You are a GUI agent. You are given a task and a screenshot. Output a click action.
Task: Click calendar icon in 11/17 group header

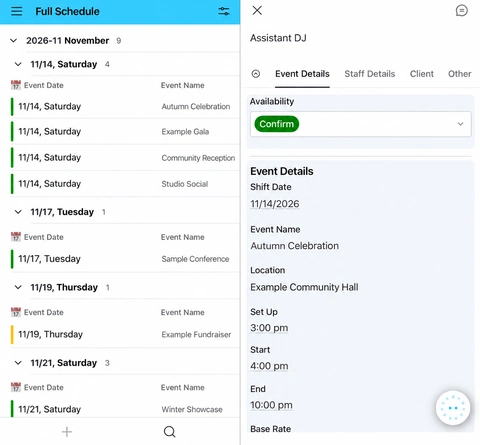pos(16,237)
